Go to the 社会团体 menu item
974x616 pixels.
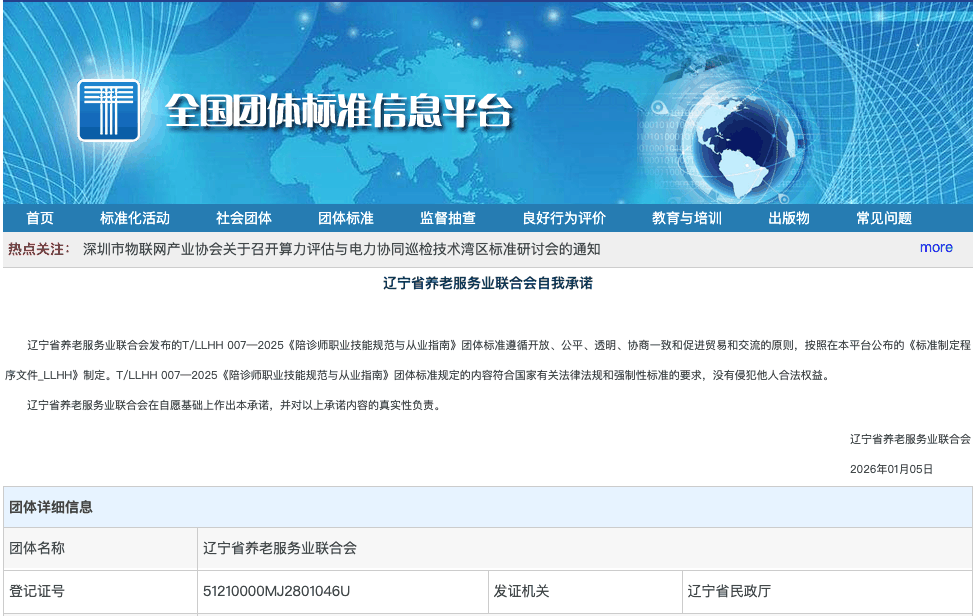click(x=244, y=218)
